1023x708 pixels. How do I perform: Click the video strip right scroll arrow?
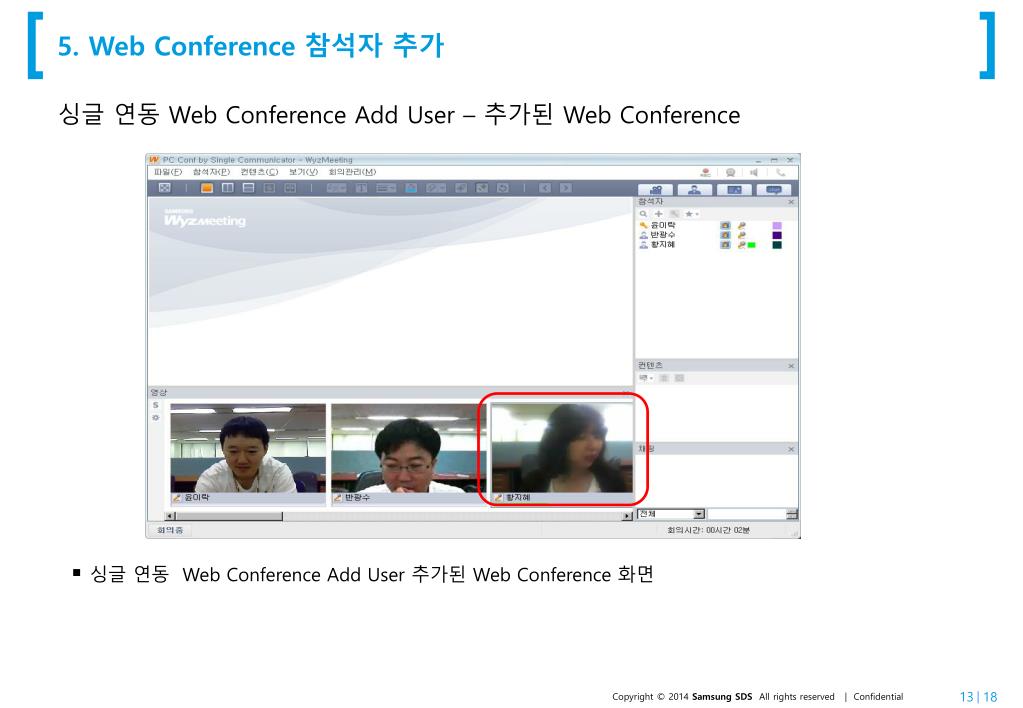pyautogui.click(x=627, y=516)
